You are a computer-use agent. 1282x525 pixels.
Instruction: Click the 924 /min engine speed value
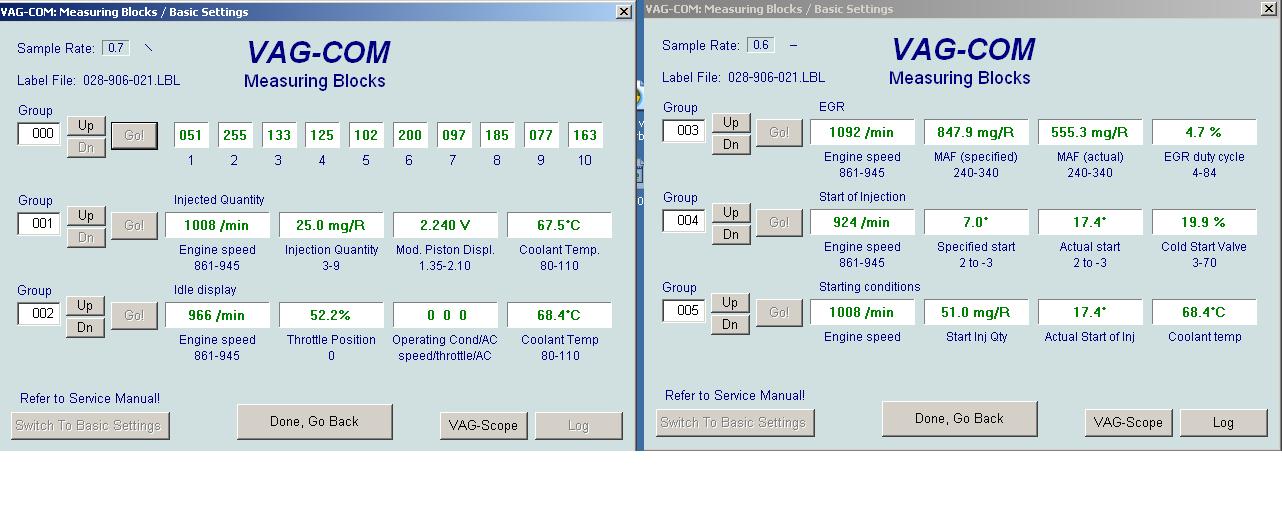[x=862, y=222]
